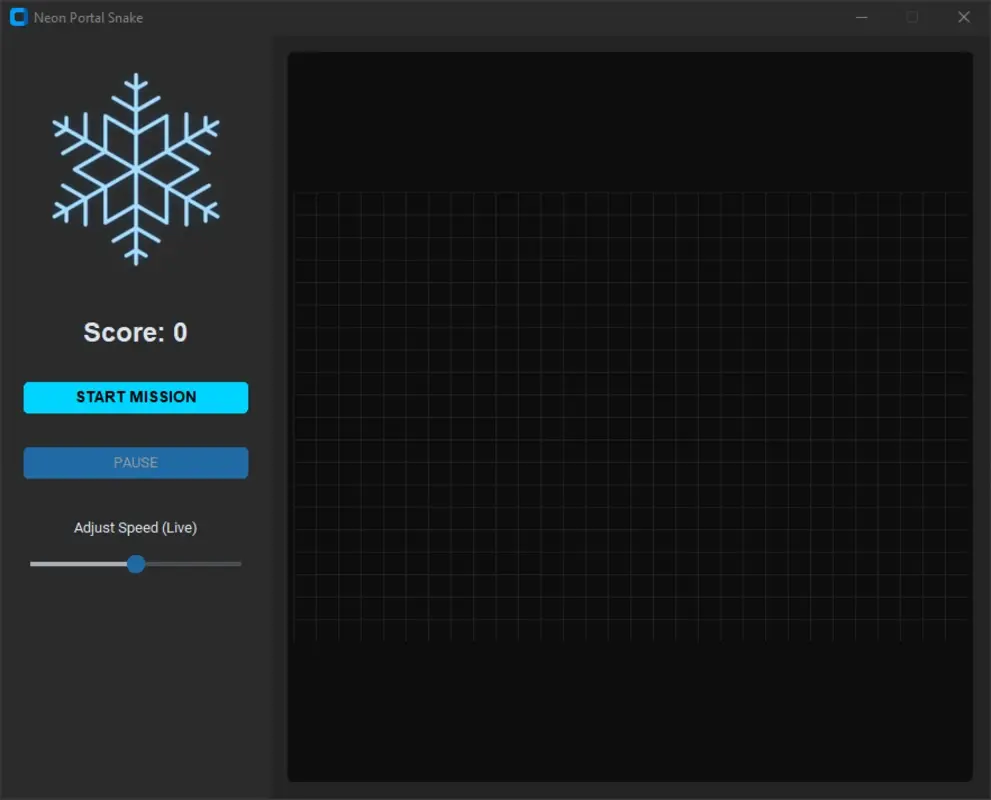This screenshot has height=800, width=991.
Task: Click the app icon in the title bar
Action: click(x=17, y=17)
